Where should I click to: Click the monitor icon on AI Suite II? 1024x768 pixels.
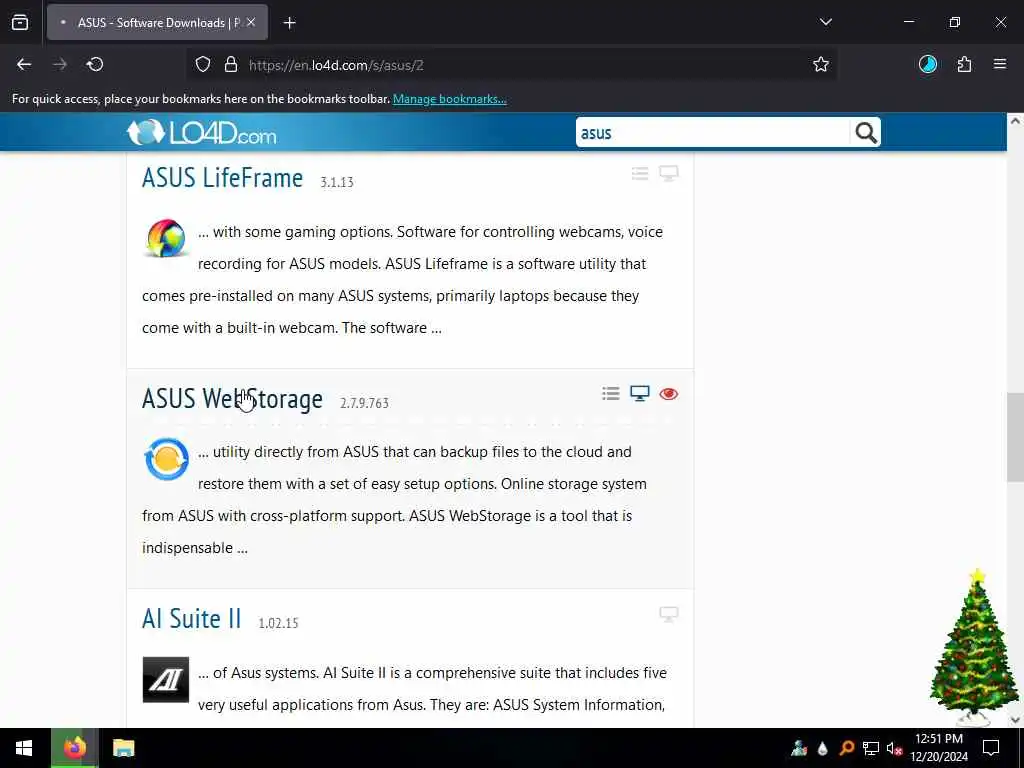tap(669, 614)
